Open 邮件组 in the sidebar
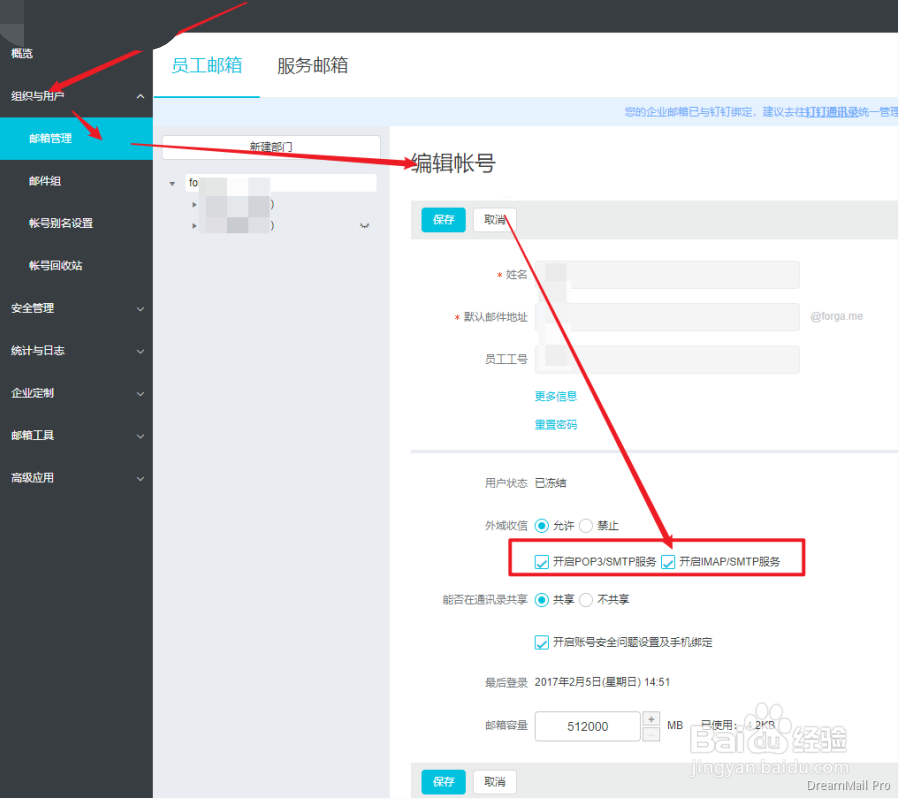This screenshot has height=799, width=899. coord(45,181)
